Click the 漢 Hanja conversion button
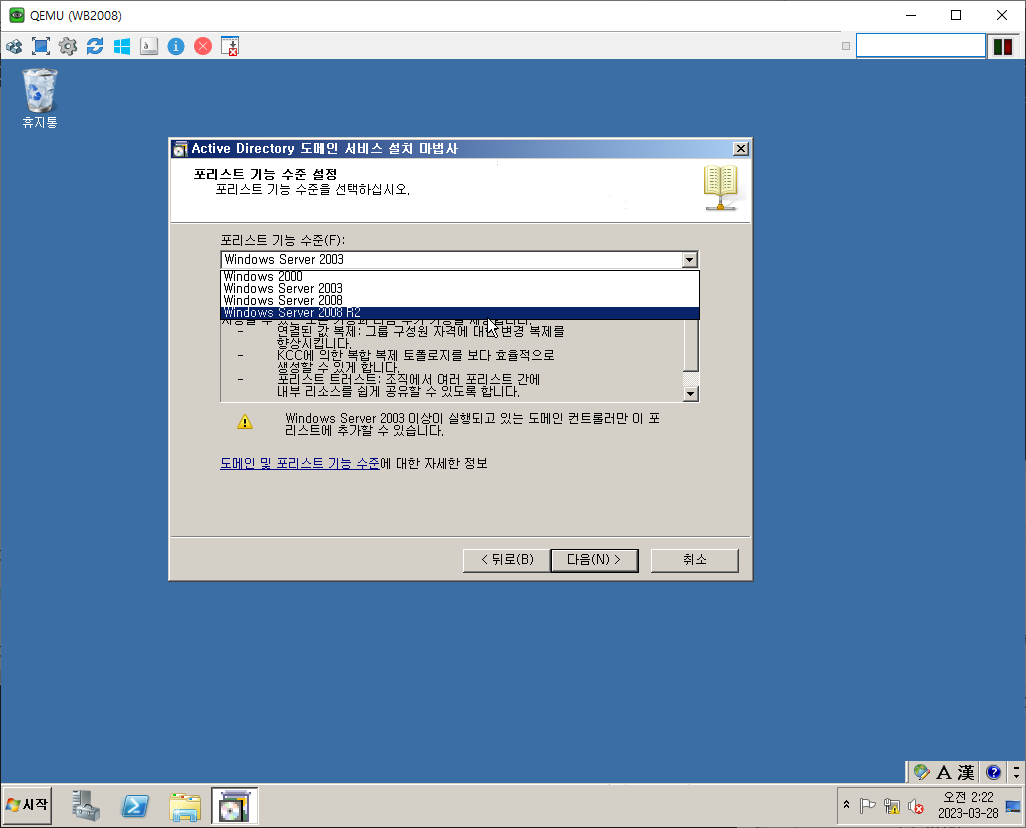 966,772
